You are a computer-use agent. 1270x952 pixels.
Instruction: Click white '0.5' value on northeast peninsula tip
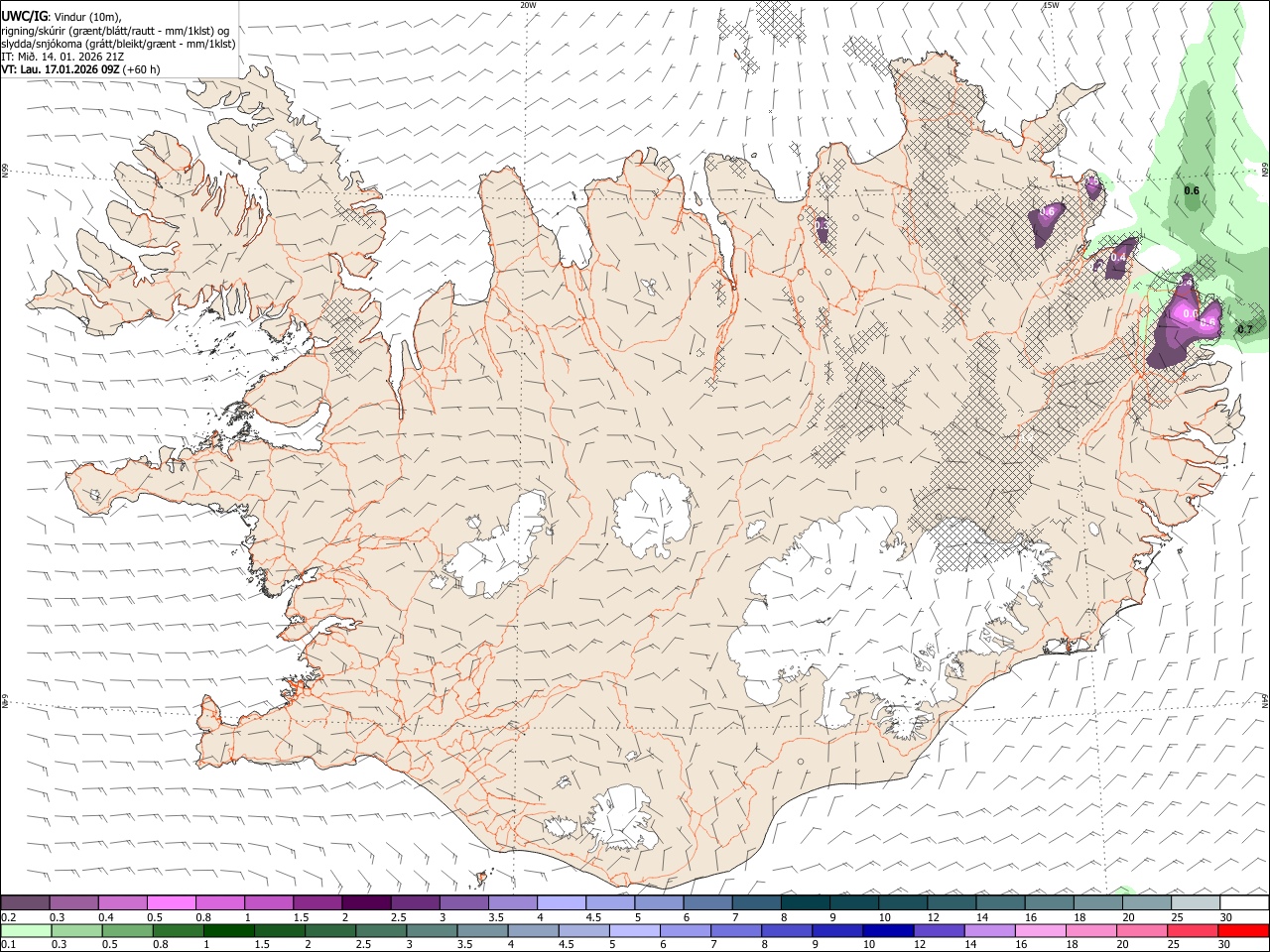point(1093,183)
